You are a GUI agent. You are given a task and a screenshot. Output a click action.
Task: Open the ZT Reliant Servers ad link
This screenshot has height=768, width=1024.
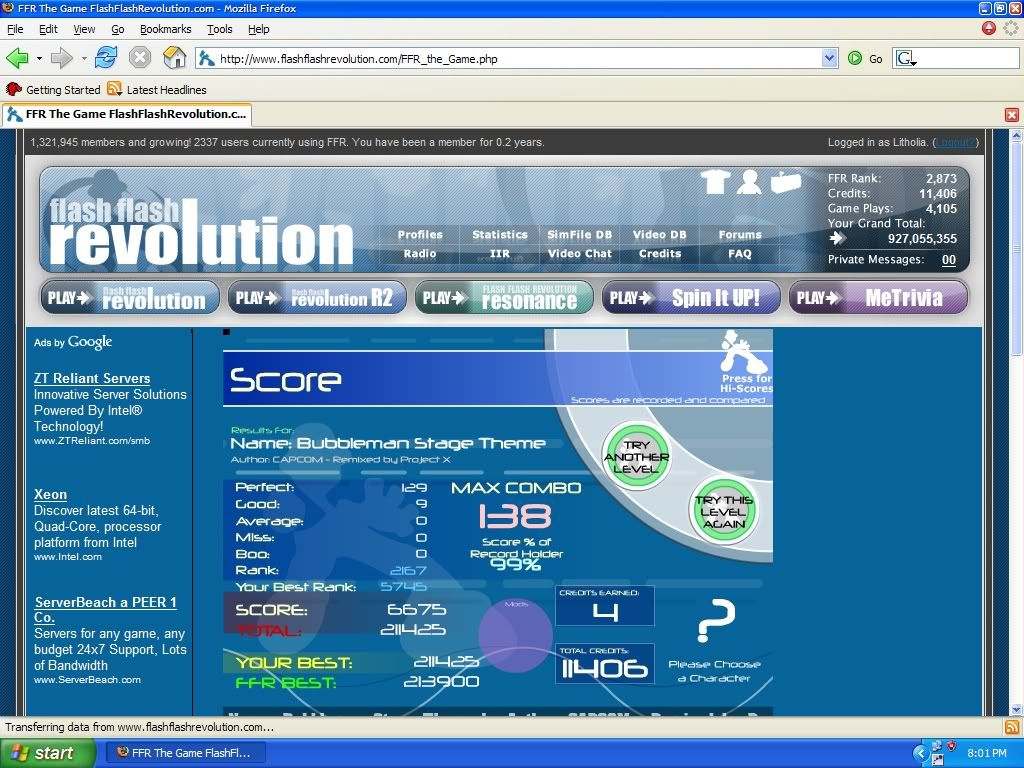pos(92,378)
